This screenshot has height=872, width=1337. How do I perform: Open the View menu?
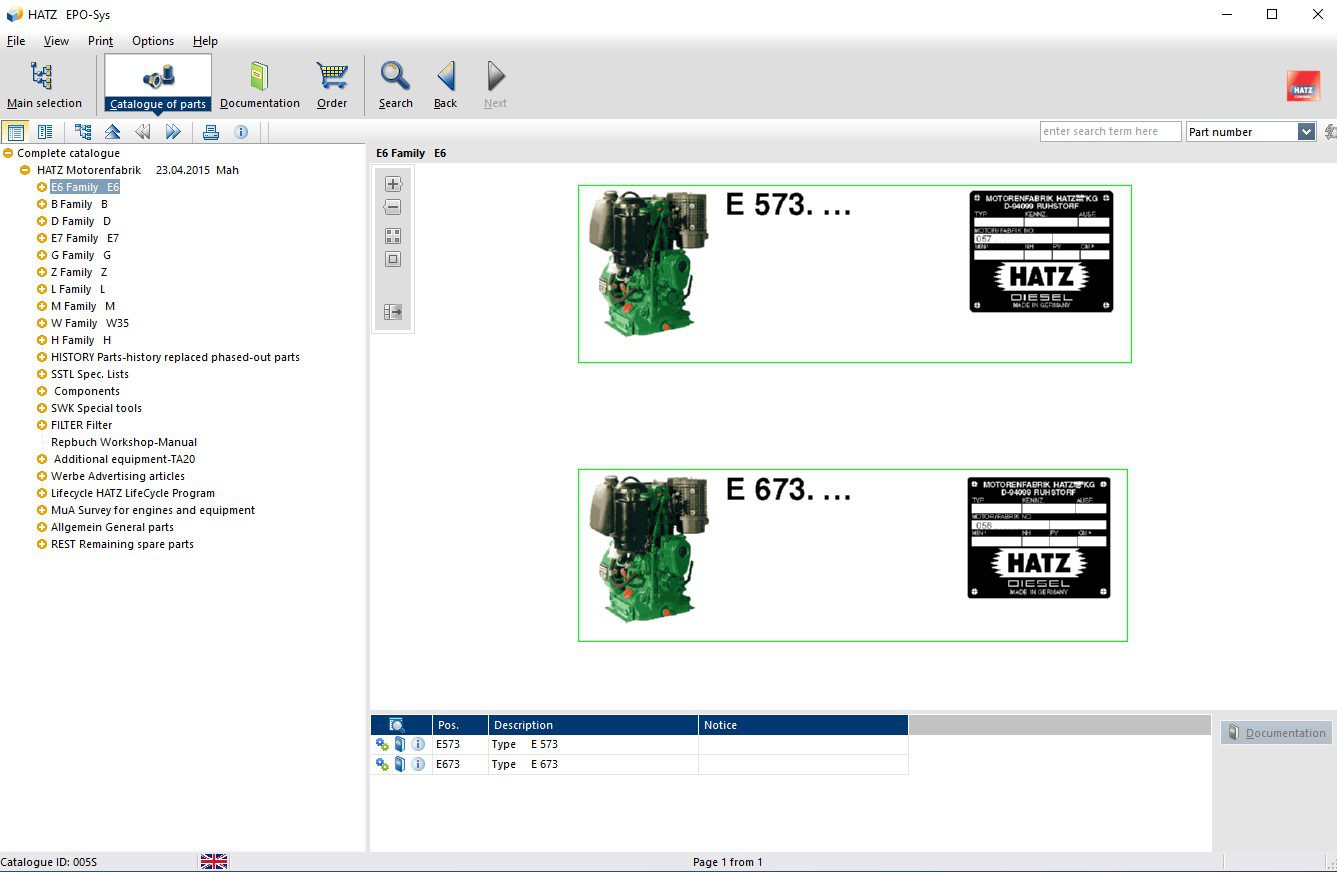(56, 41)
